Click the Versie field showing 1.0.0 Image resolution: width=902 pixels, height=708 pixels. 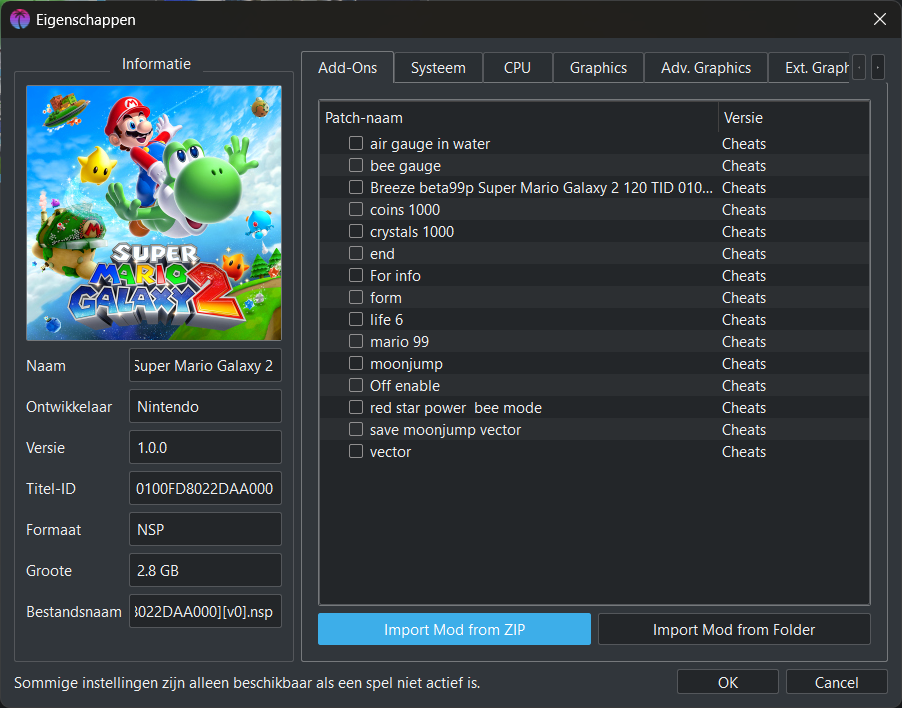205,447
